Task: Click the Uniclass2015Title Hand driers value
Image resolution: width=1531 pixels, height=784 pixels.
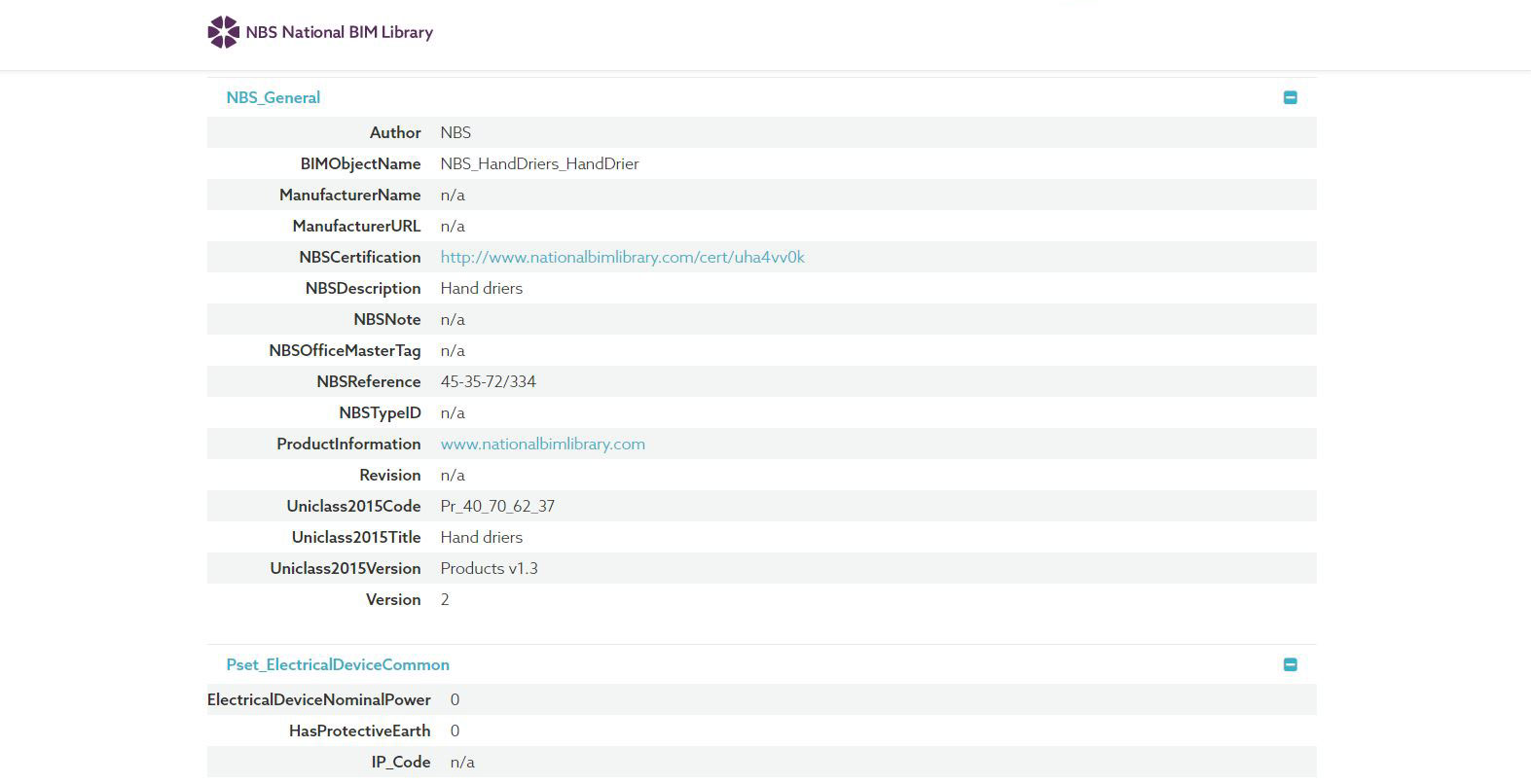Action: click(x=481, y=537)
